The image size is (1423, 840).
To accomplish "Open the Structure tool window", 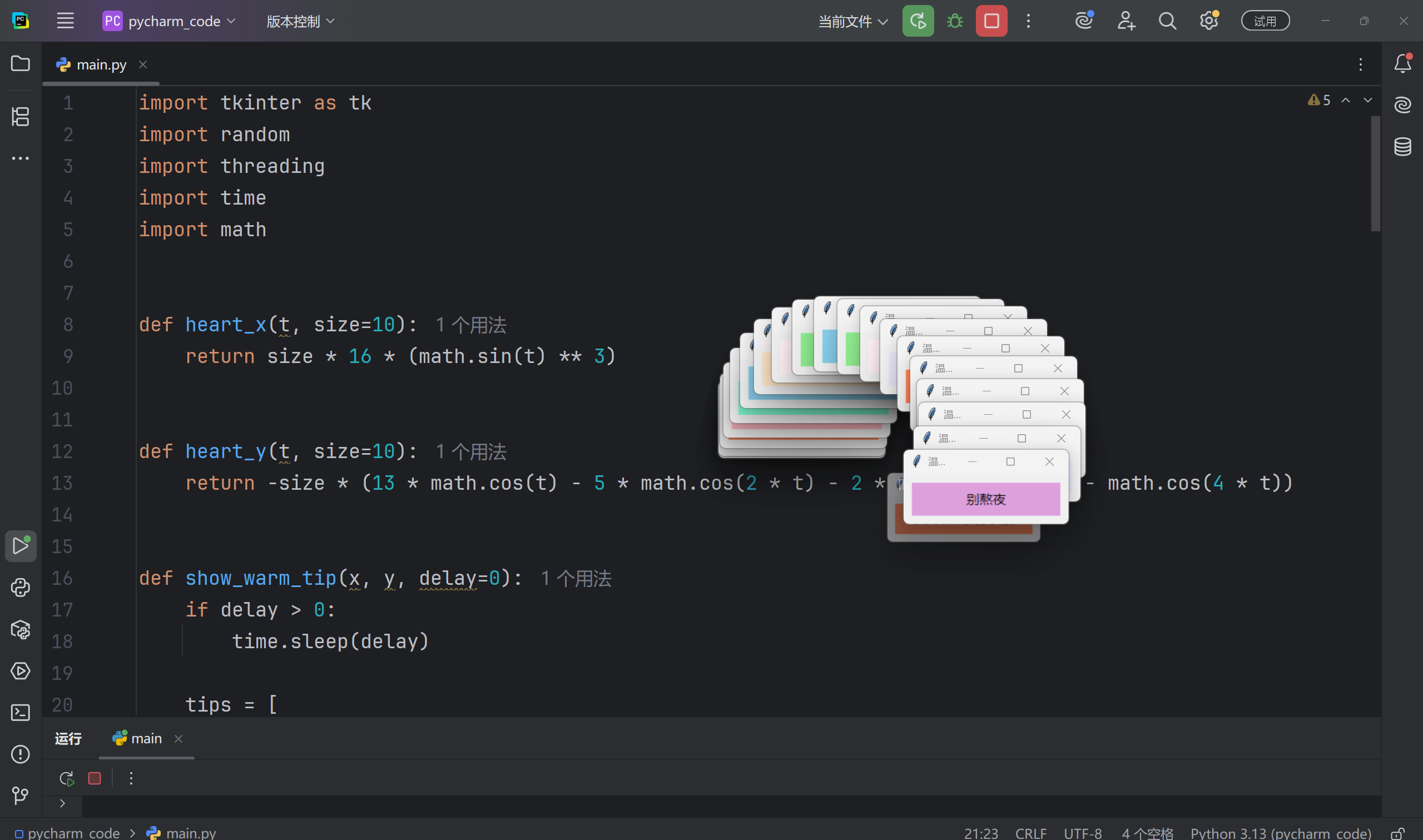I will [x=21, y=117].
